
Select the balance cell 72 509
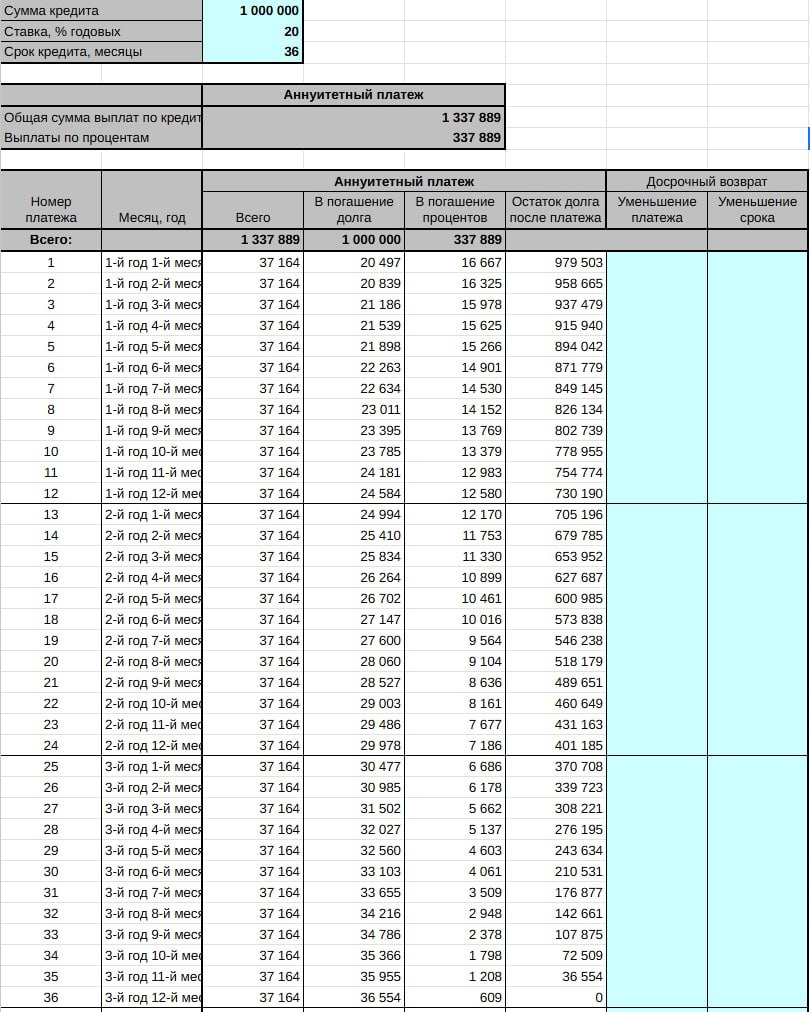point(555,955)
